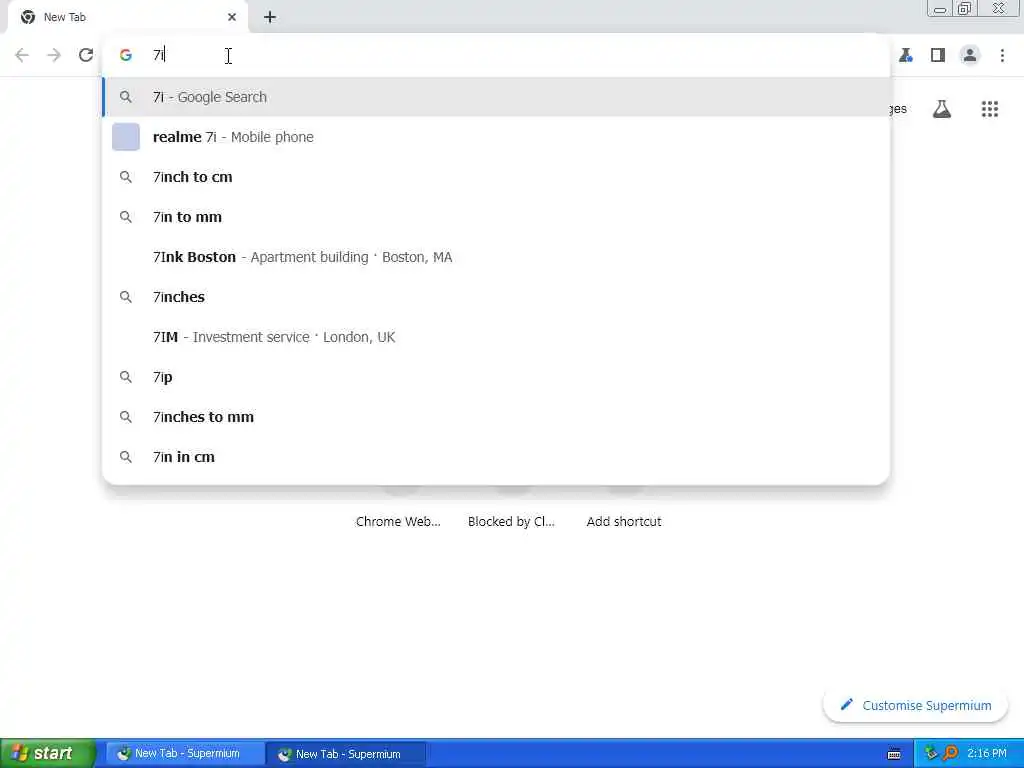Select the '7i - Google Search' suggestion
This screenshot has height=768, width=1024.
[x=496, y=97]
